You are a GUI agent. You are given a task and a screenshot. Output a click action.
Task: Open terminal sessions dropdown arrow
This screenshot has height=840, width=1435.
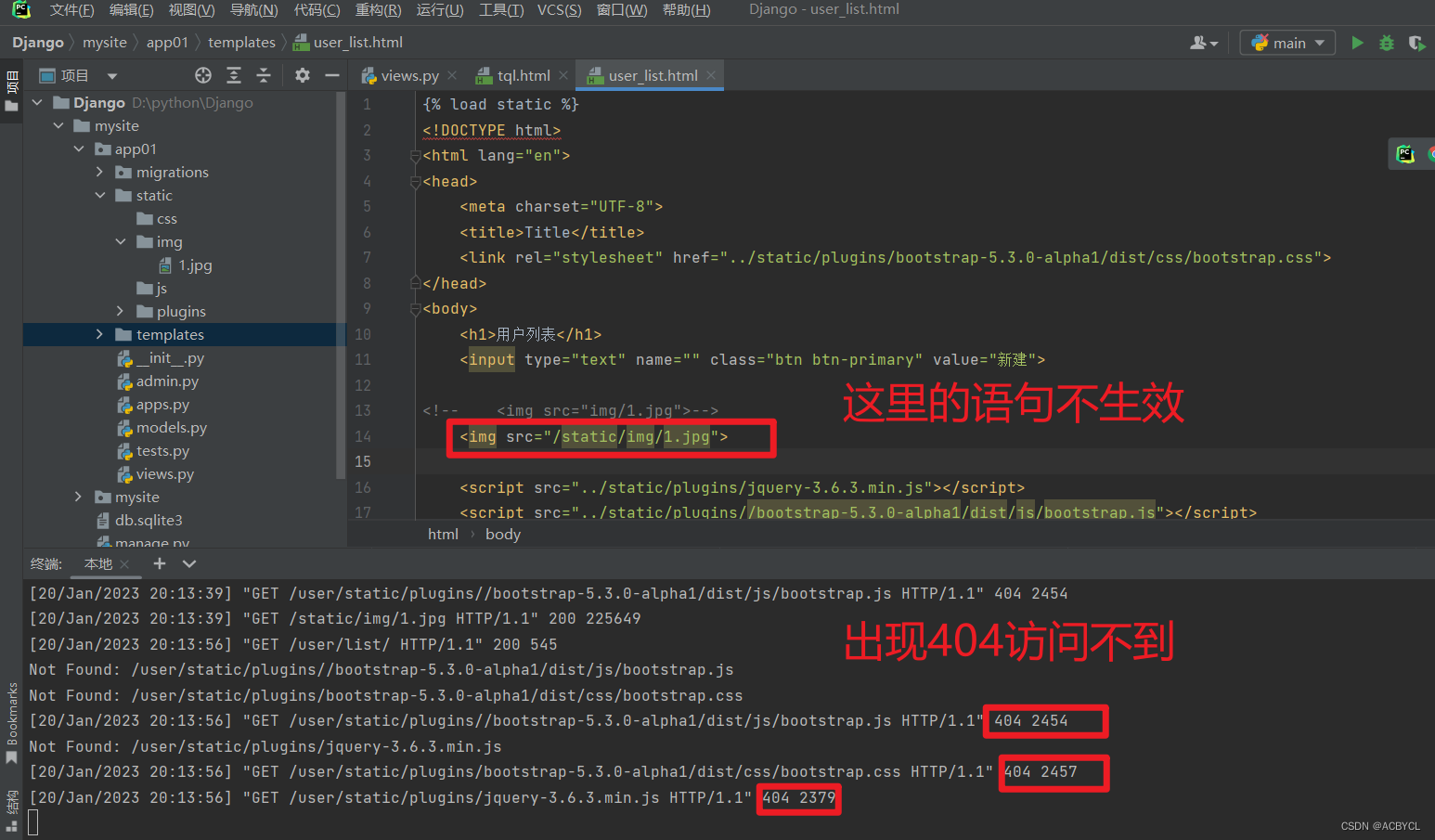[189, 563]
